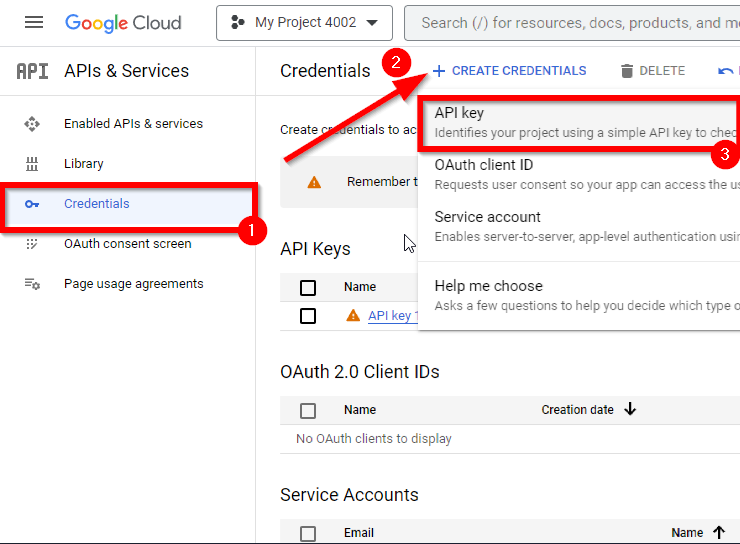Image resolution: width=740 pixels, height=544 pixels.
Task: Click the Page usage agreements icon
Action: pyautogui.click(x=32, y=284)
